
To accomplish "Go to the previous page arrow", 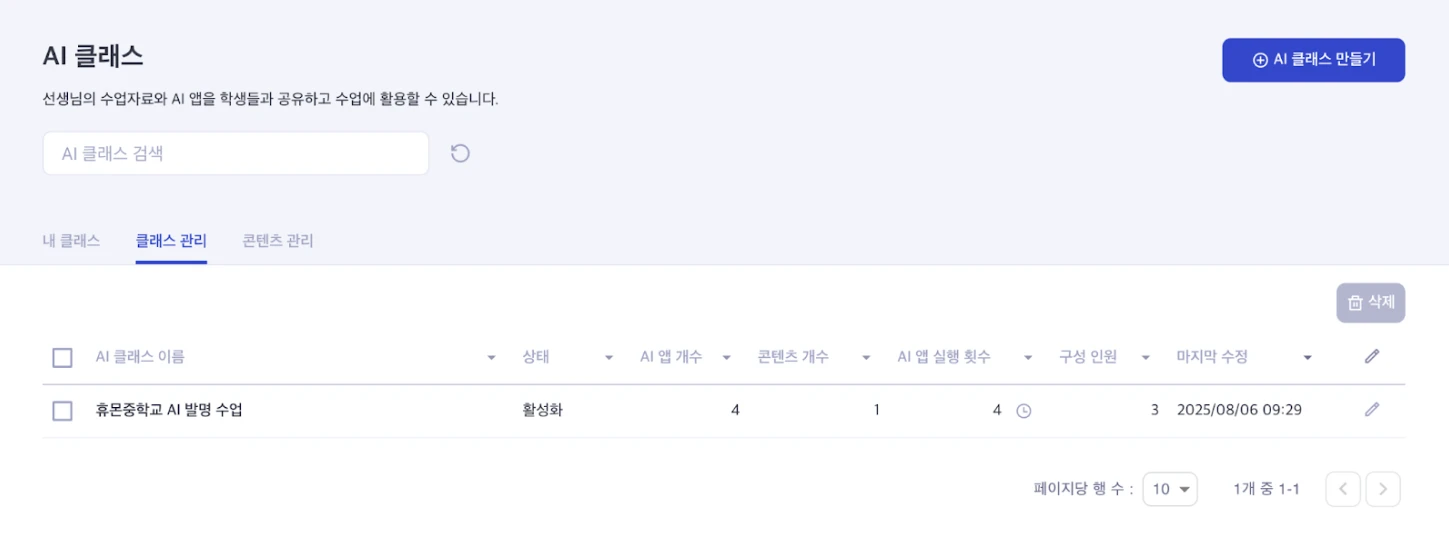I will pos(1343,489).
